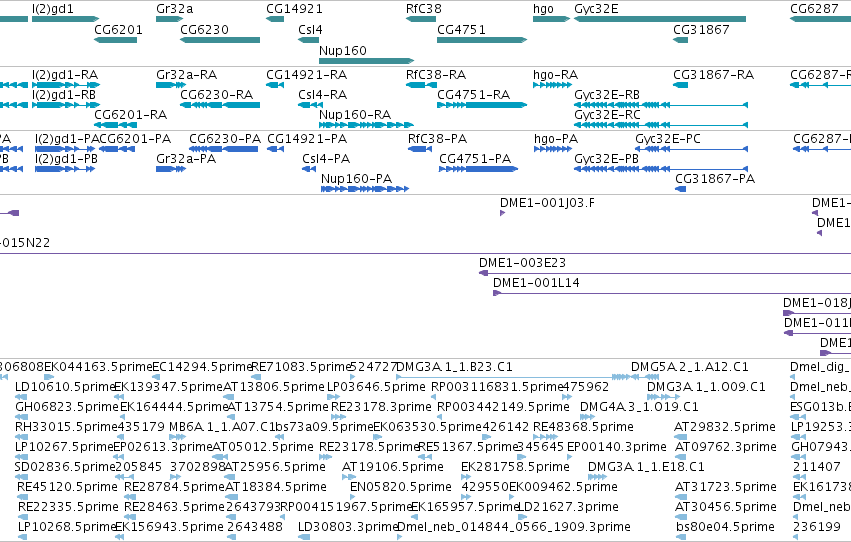Screen dimensions: 851x542
Task: Click the l(2)gd1 gene arrow glyph
Action: (65, 19)
